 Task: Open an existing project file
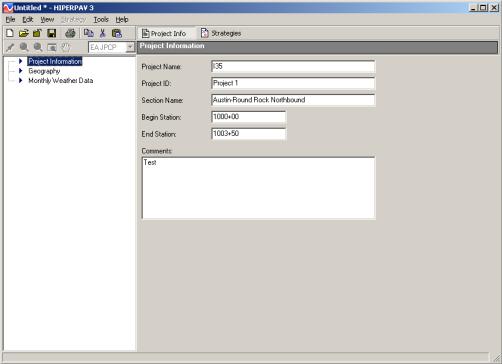coord(23,33)
